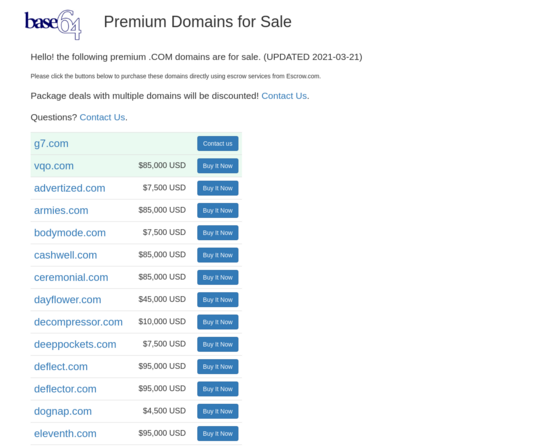Open the bodymode.com domain link

tap(70, 233)
